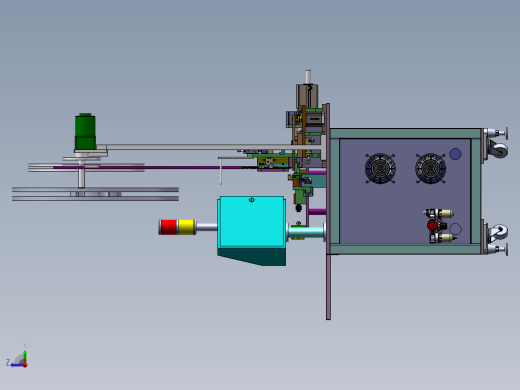Viewport: 520px width, 390px height.
Task: Click the largest reel disc at bottom left
Action: [95, 194]
